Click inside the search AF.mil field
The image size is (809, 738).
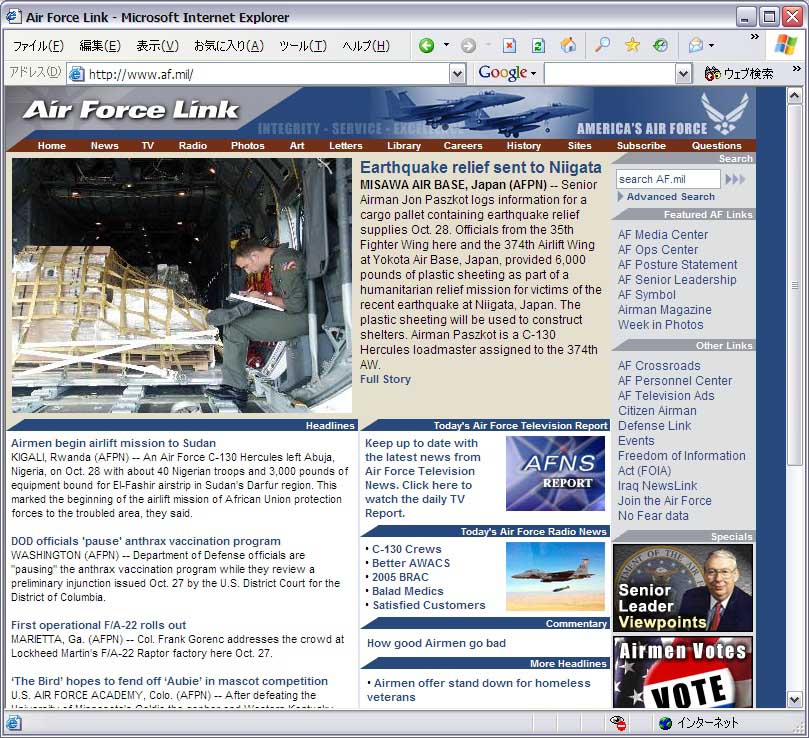click(x=668, y=179)
